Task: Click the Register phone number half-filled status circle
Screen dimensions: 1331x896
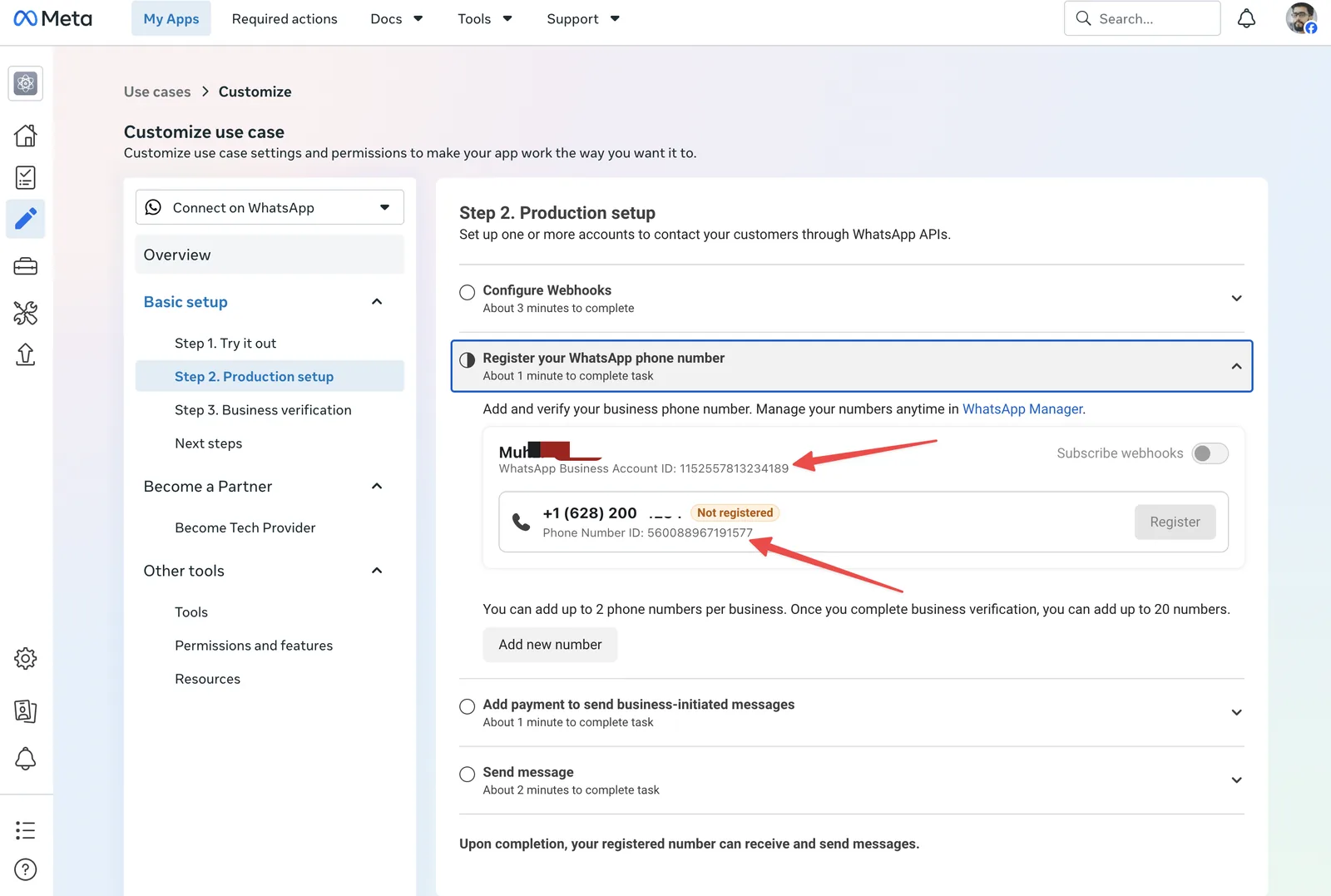Action: [x=468, y=359]
